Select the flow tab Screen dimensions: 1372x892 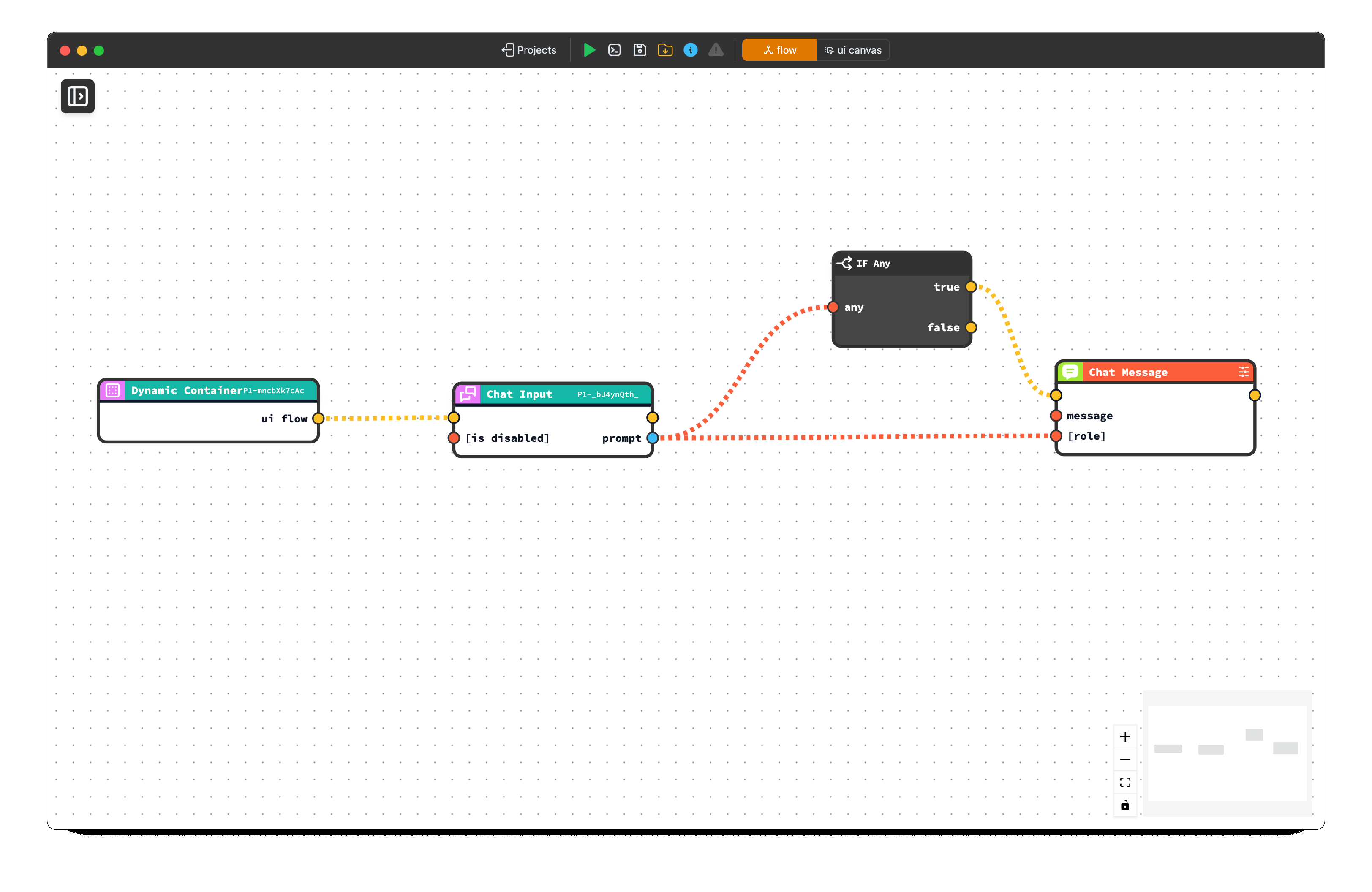(x=779, y=50)
